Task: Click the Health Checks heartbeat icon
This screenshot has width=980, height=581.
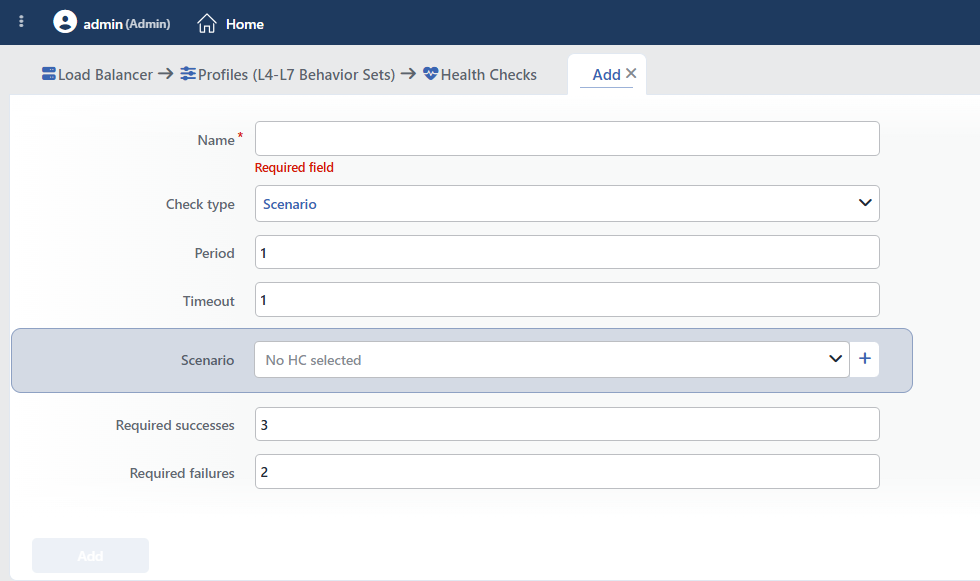Action: (431, 74)
